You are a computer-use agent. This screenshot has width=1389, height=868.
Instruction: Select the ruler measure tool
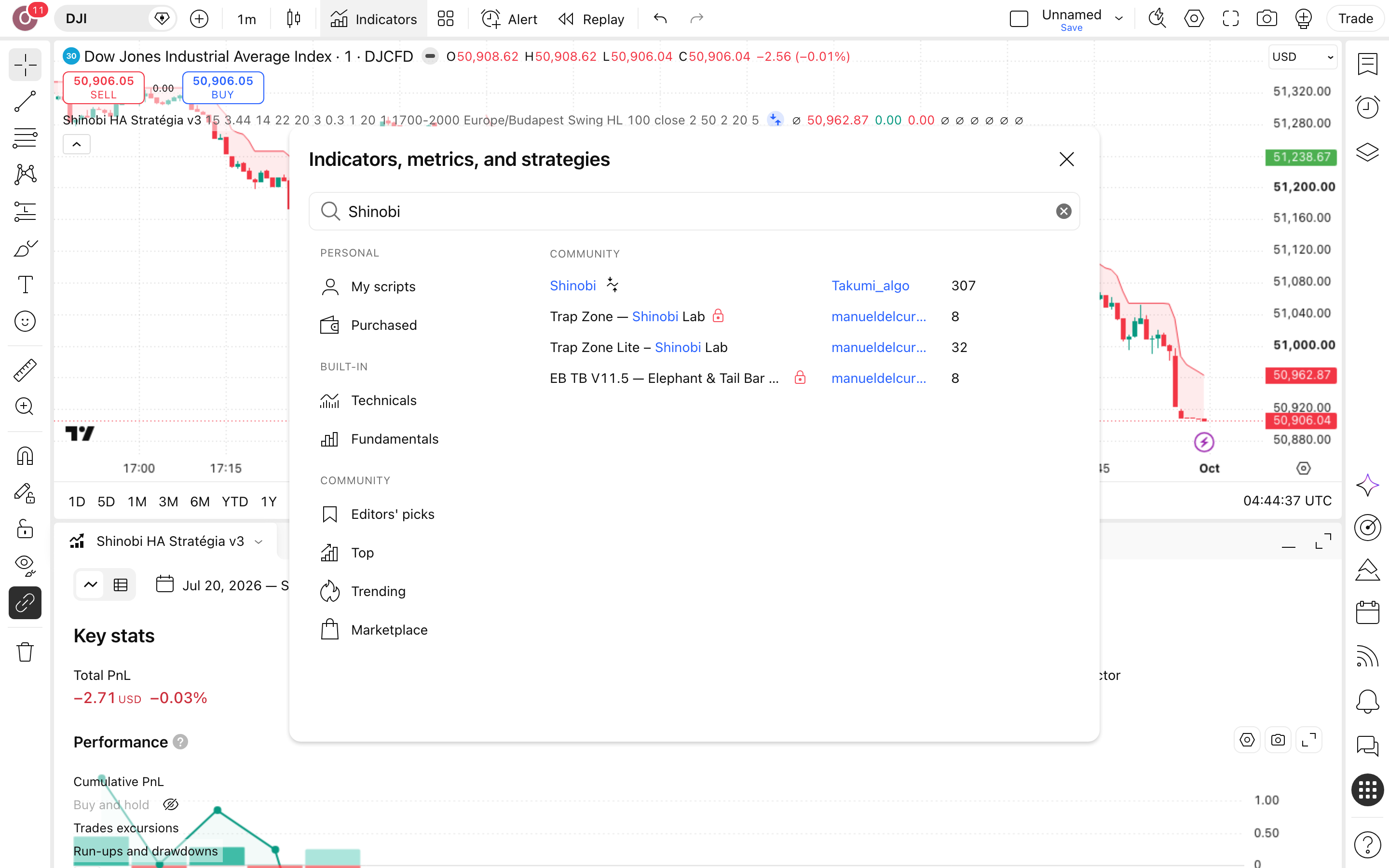[x=25, y=370]
